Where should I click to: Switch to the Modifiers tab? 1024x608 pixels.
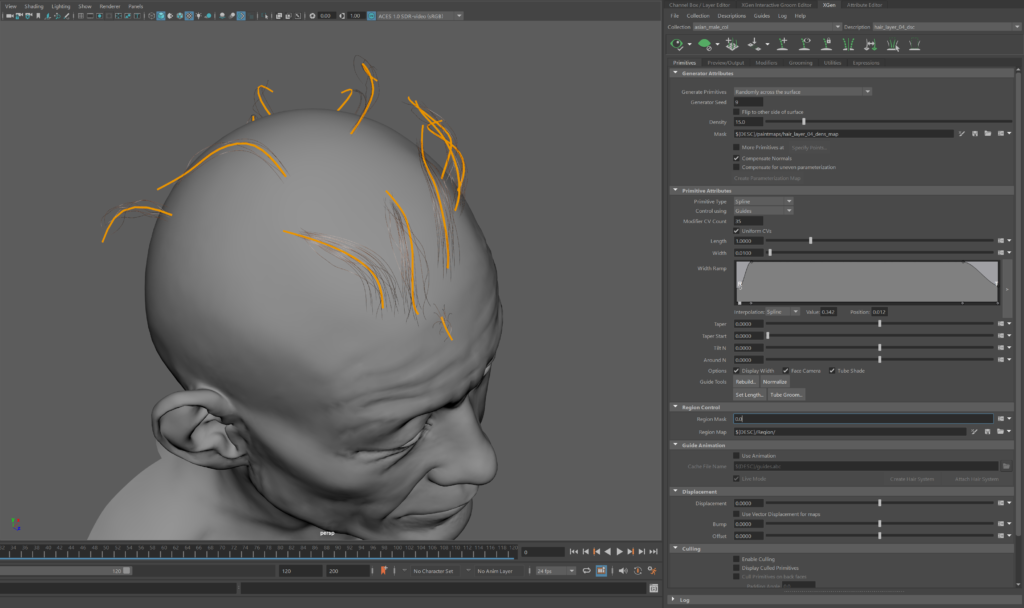tap(766, 63)
